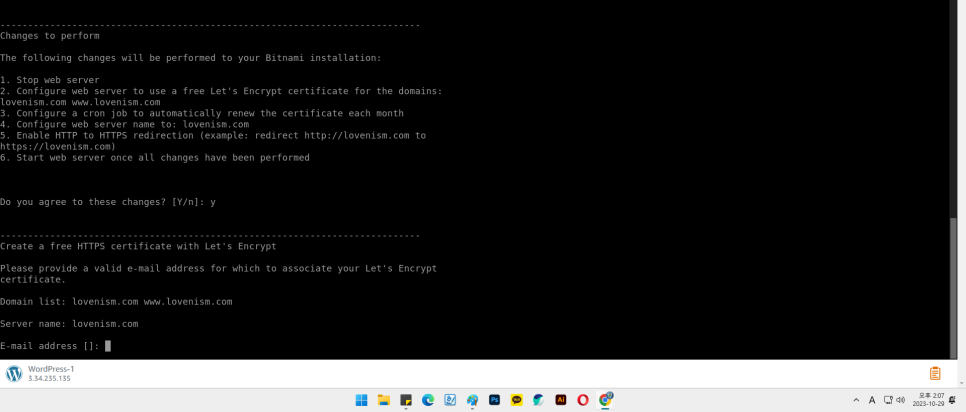Image resolution: width=966 pixels, height=412 pixels.
Task: Open the clock showing 2023-10-29
Action: [930, 400]
